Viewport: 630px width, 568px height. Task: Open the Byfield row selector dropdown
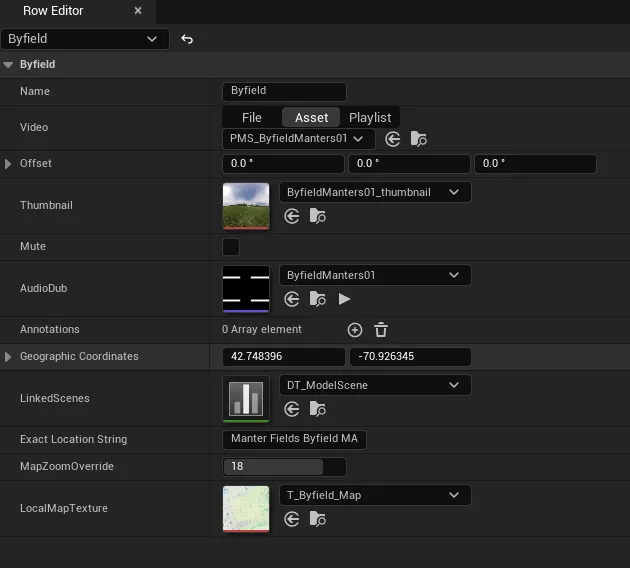coord(85,39)
